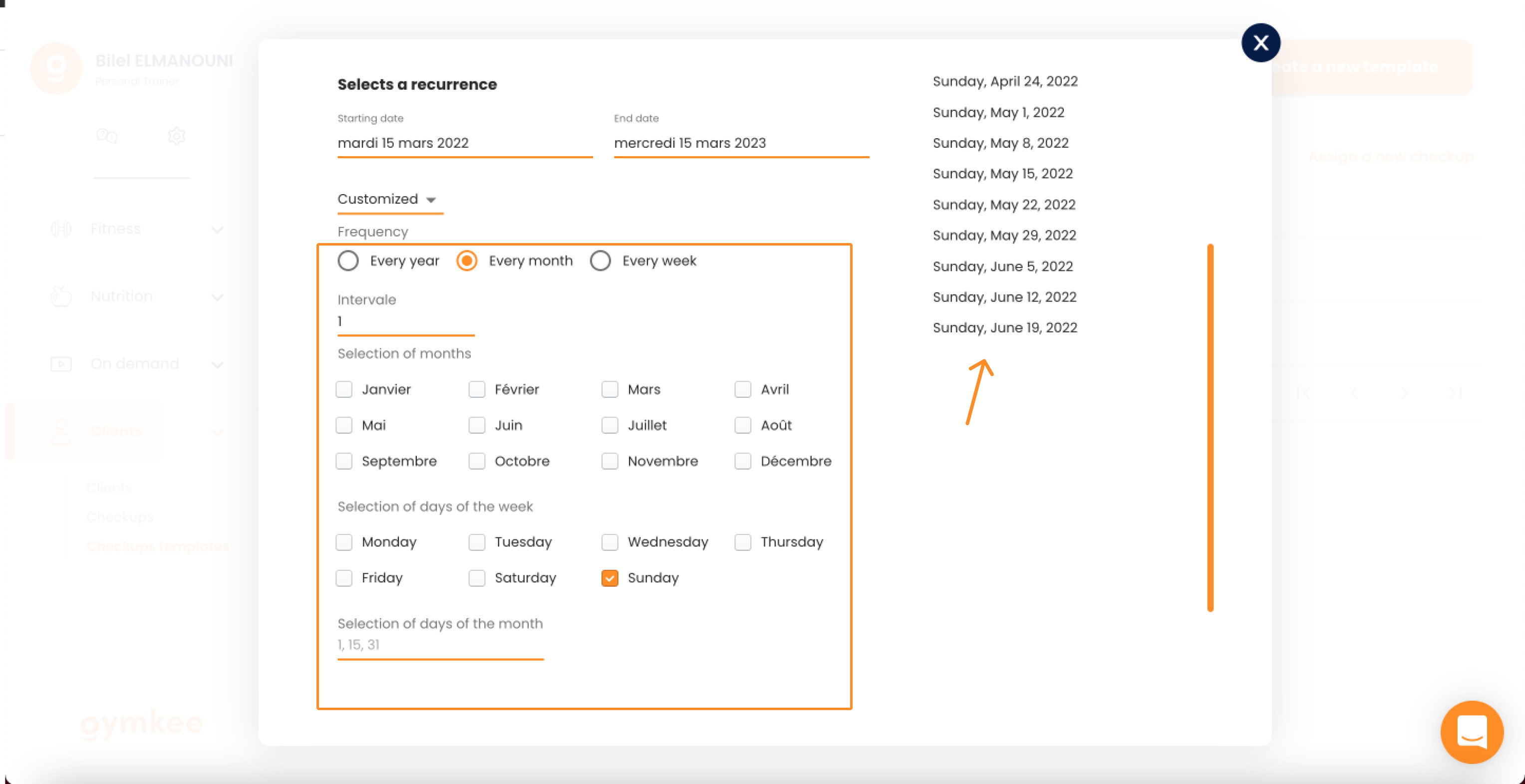Click the On demand video icon

point(61,363)
